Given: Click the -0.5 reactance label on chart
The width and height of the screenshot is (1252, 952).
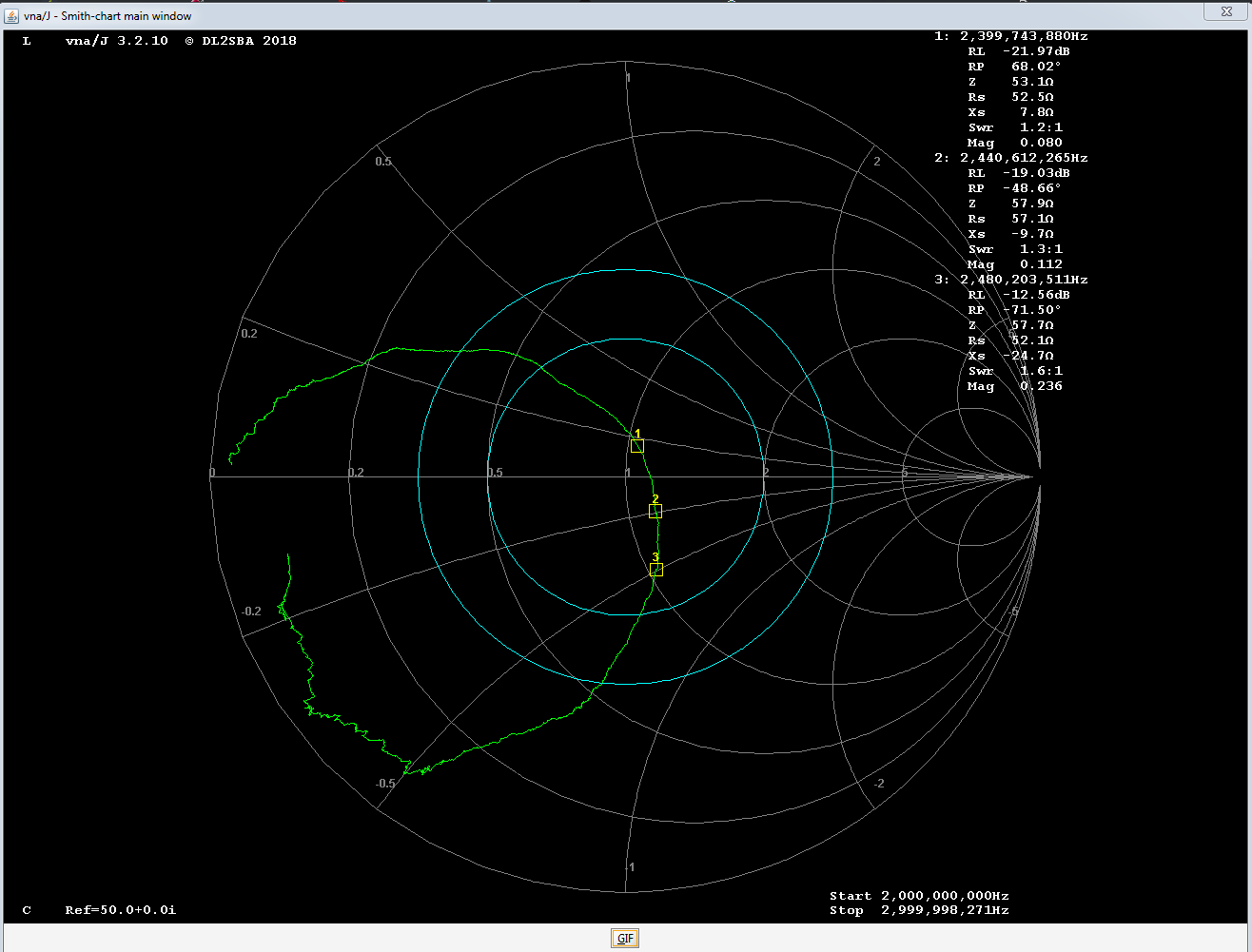Looking at the screenshot, I should point(384,784).
